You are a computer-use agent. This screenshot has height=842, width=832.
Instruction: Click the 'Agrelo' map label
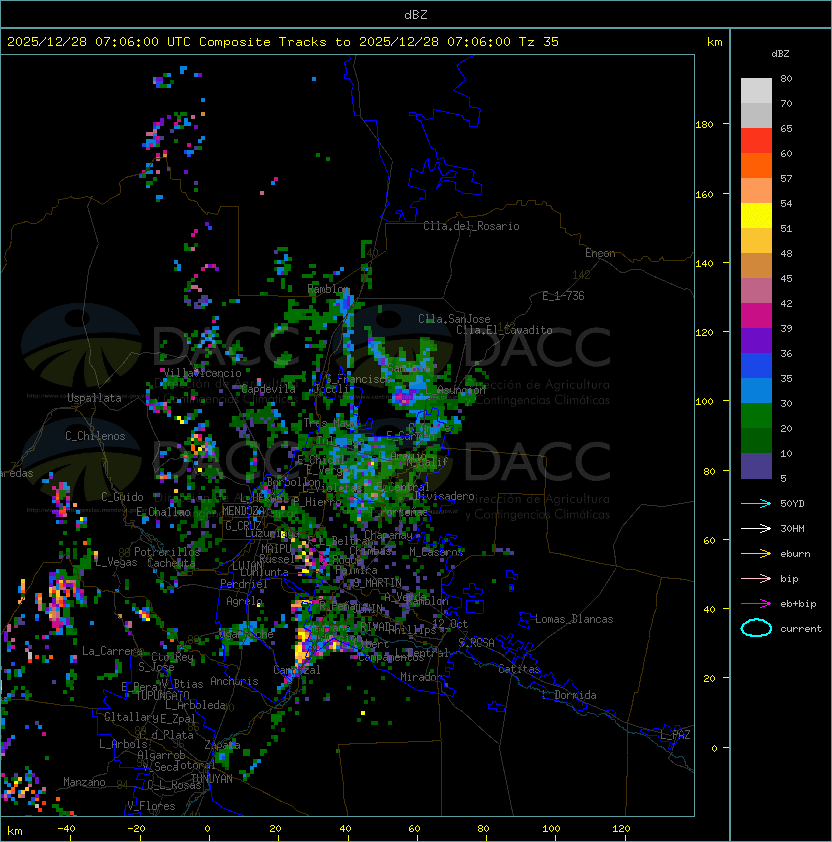coord(244,601)
